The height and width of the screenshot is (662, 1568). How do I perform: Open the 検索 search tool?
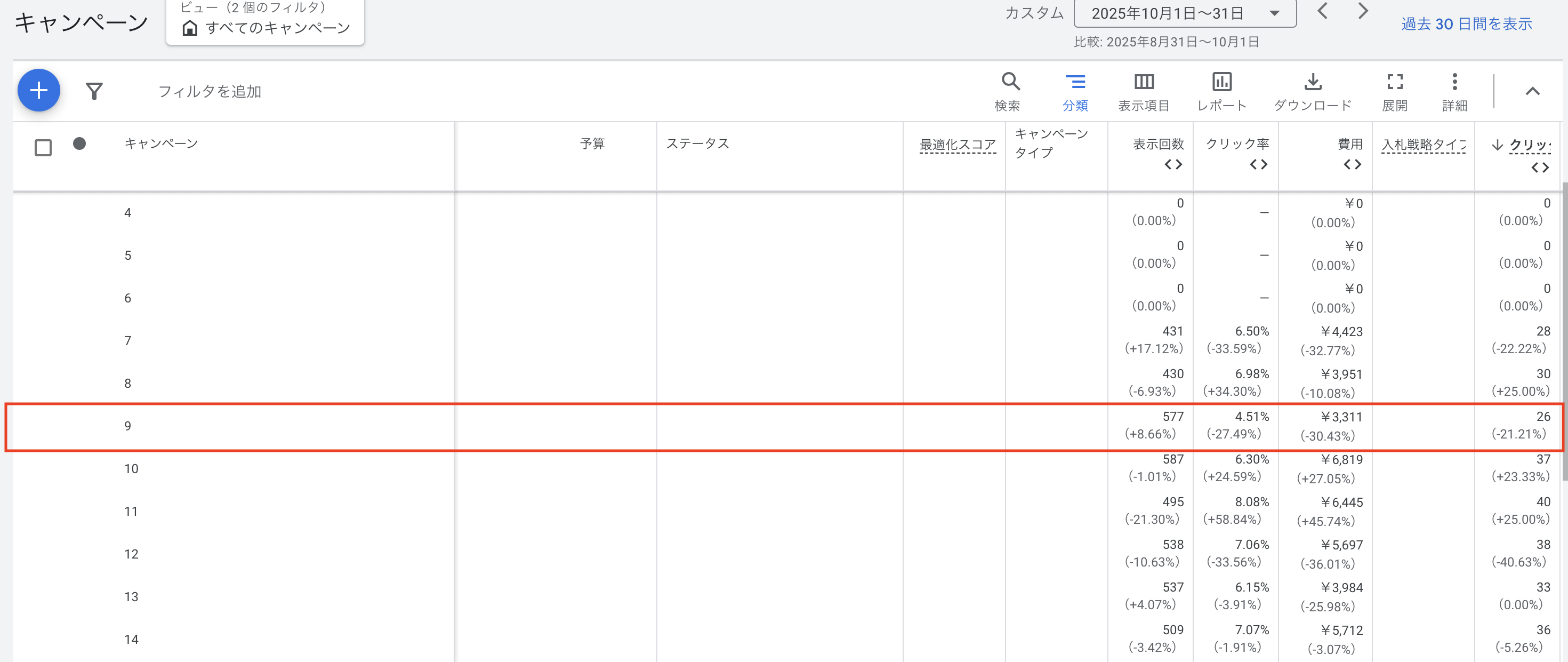[1010, 91]
